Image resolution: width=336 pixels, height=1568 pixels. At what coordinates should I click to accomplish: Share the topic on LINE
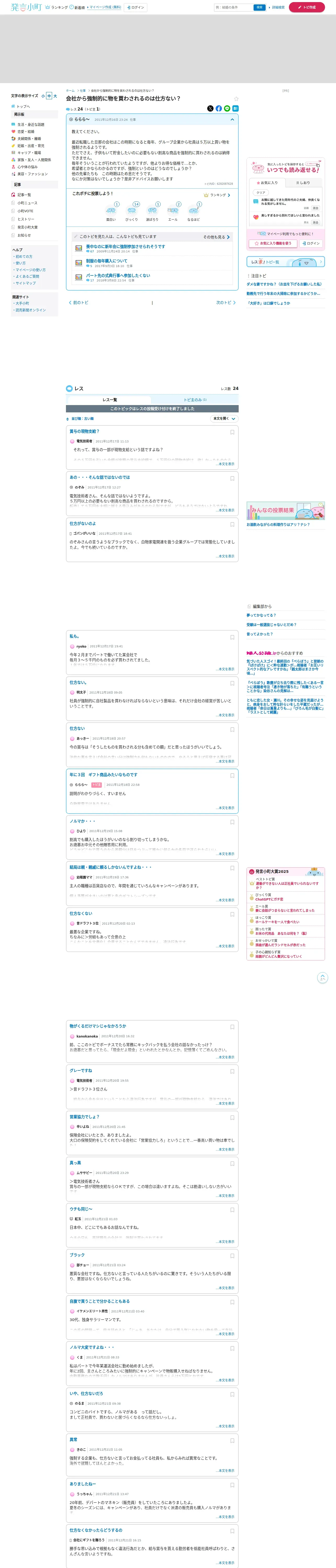click(227, 108)
